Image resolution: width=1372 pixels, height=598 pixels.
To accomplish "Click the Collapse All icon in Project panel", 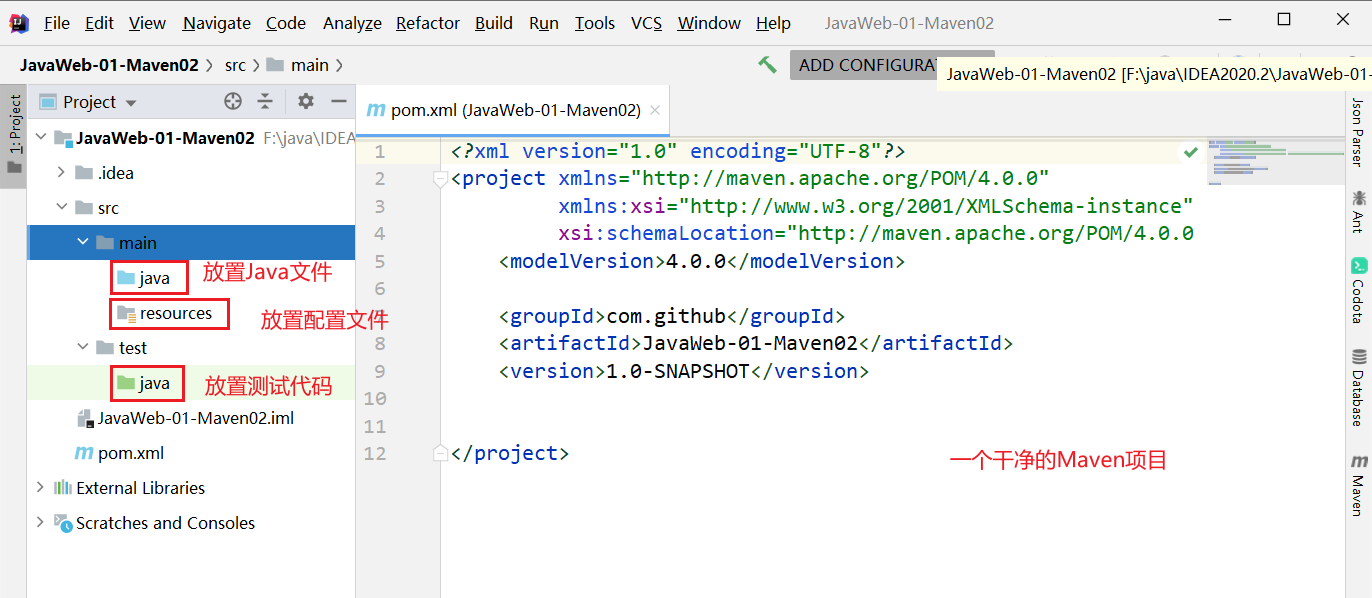I will pyautogui.click(x=265, y=101).
